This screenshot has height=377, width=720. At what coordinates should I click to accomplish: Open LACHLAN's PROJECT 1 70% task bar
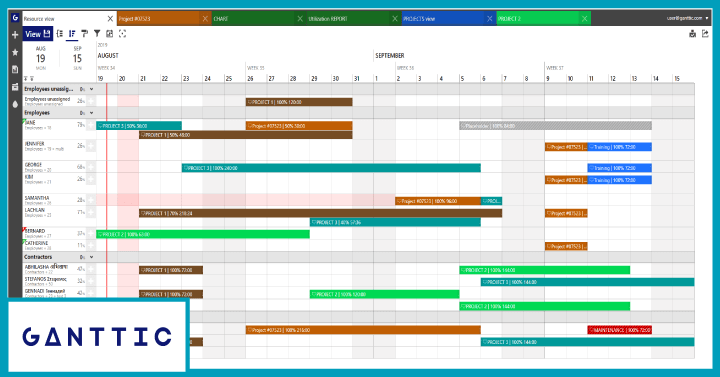click(321, 213)
